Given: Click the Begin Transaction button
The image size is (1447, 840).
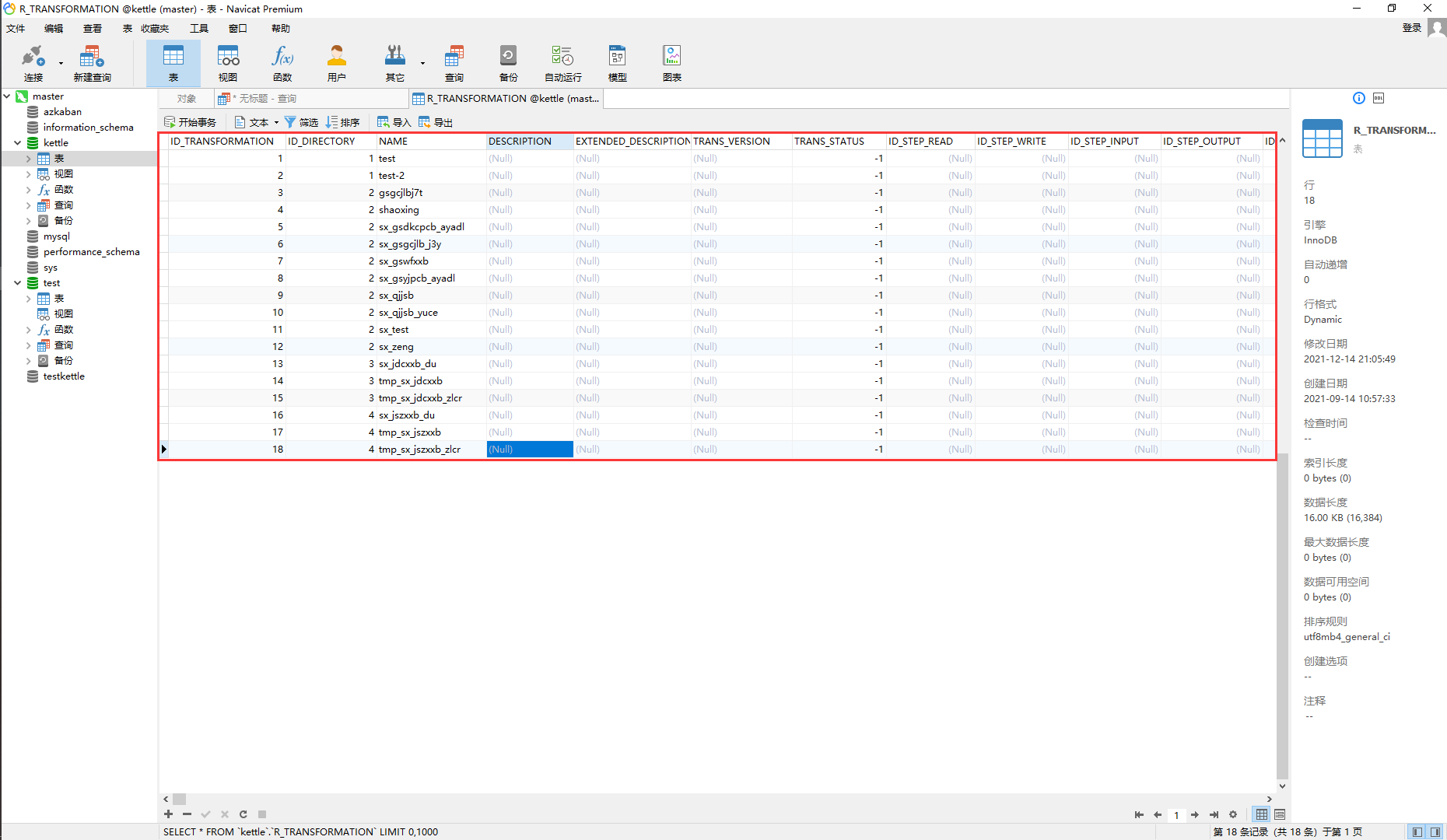Looking at the screenshot, I should (x=191, y=122).
